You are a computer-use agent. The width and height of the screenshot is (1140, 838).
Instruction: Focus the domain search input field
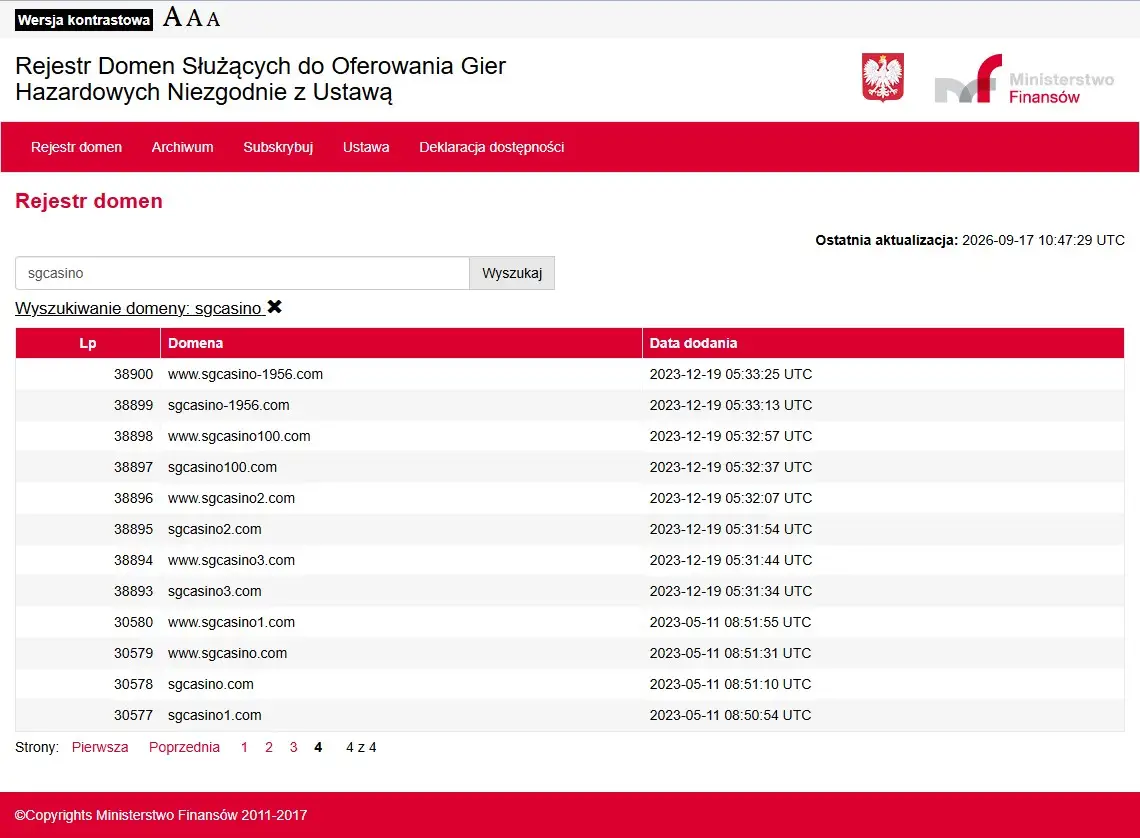point(242,273)
